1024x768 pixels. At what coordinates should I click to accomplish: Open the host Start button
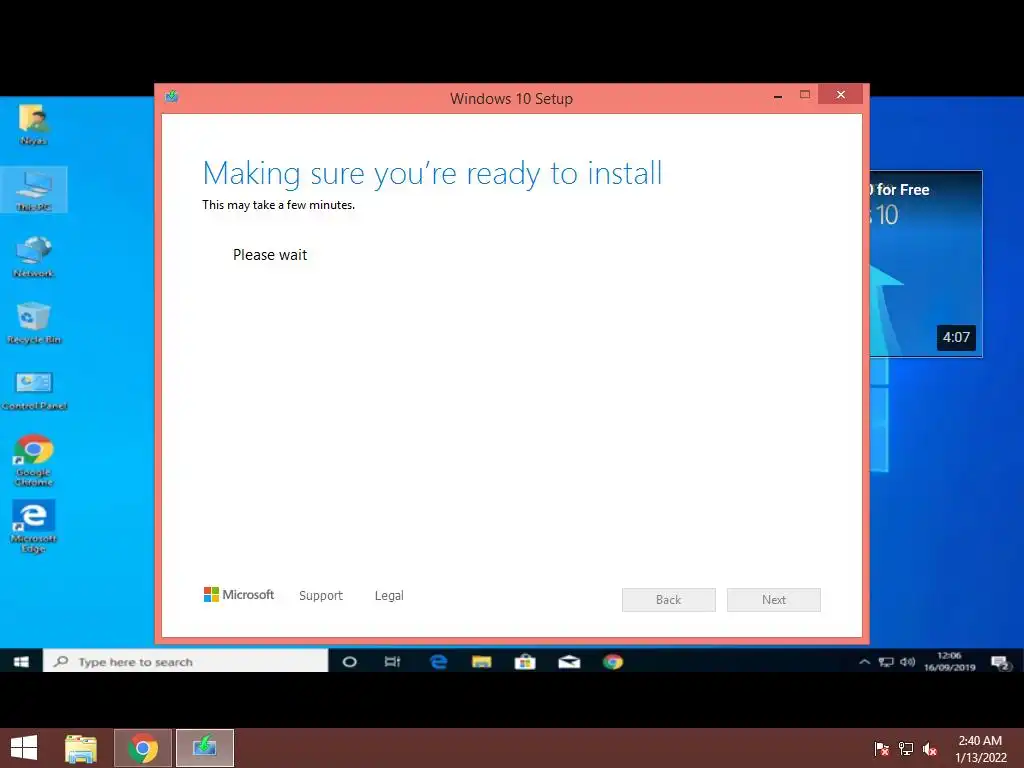tap(24, 748)
